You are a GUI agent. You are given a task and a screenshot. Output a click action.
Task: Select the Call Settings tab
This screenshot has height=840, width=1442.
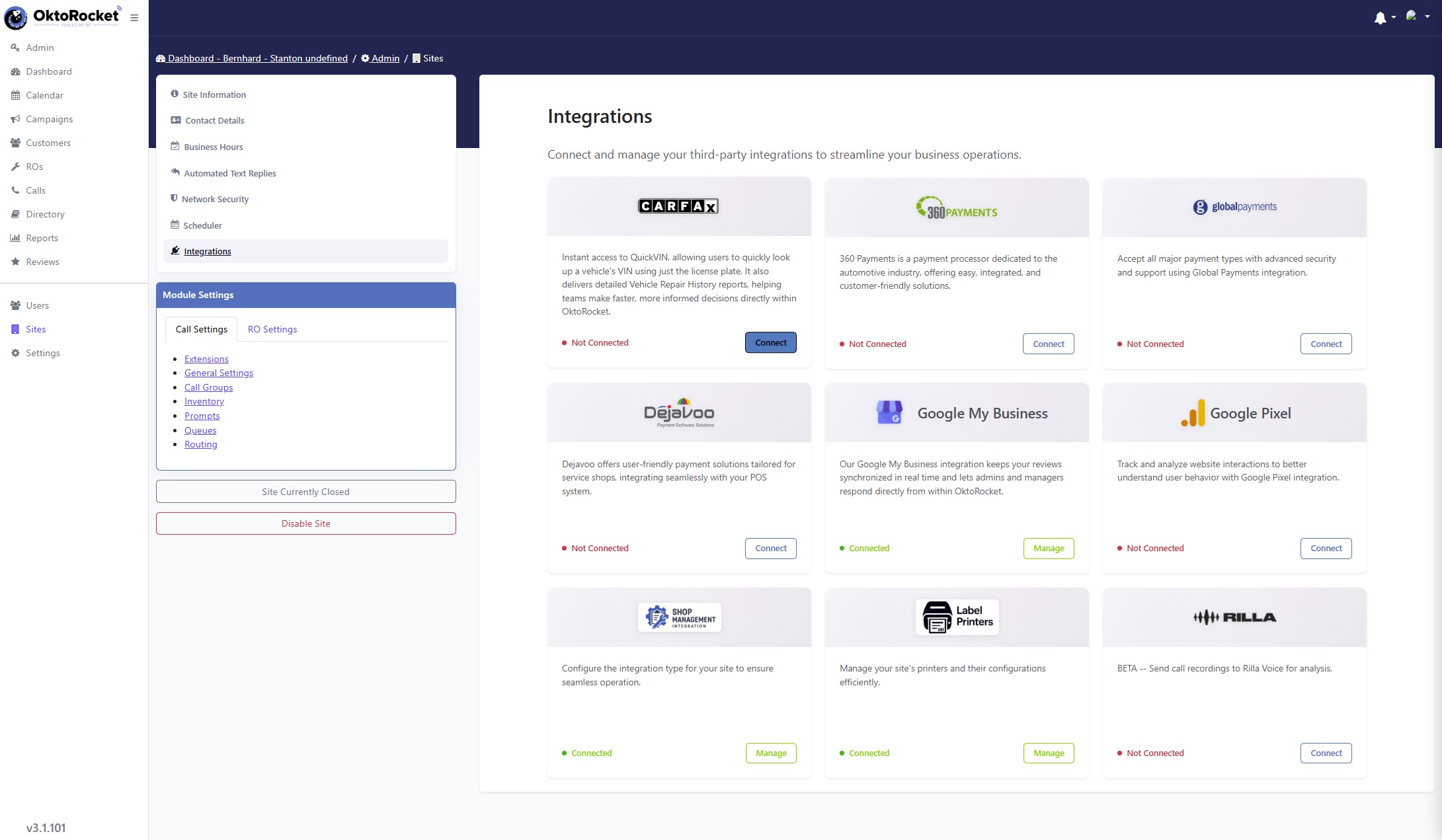(x=202, y=329)
